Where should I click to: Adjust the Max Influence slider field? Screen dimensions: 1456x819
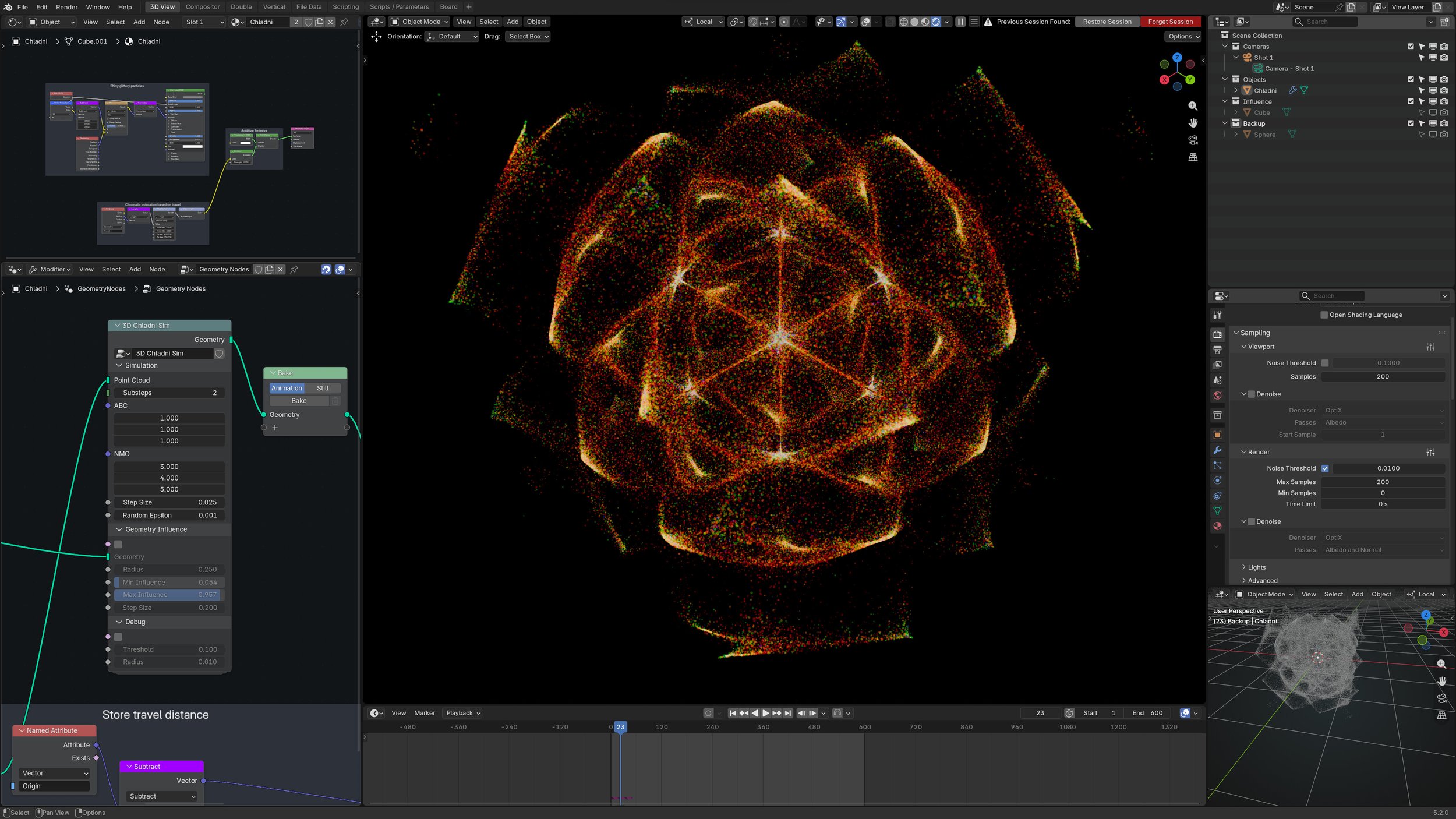[x=169, y=595]
